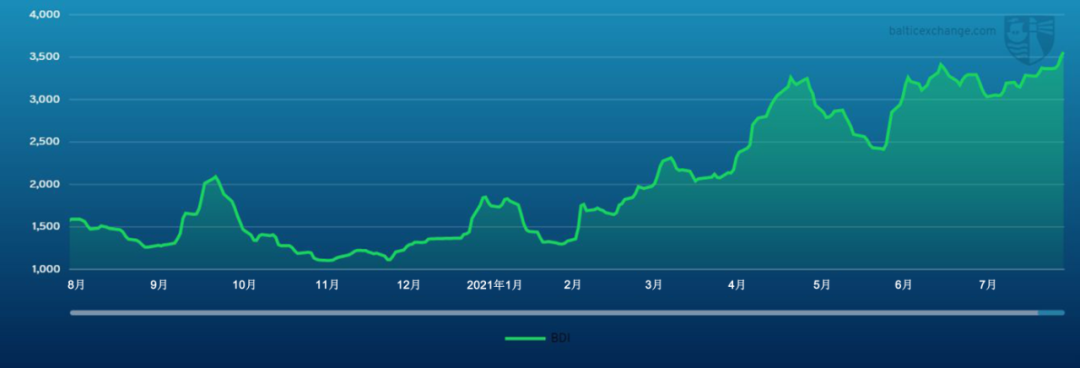The image size is (1080, 368).
Task: Click the final BDI data point above 3,500
Action: pyautogui.click(x=1063, y=53)
